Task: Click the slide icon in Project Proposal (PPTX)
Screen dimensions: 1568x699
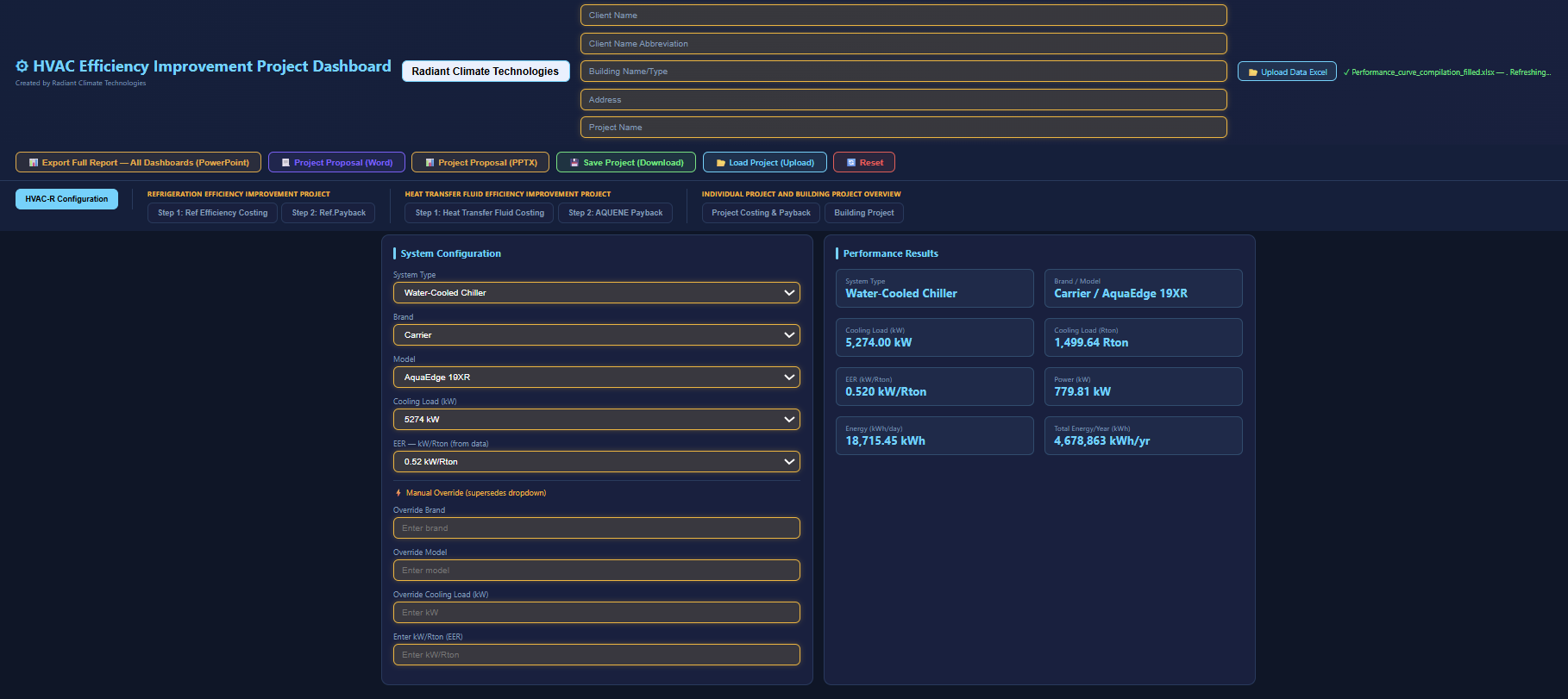Action: pos(430,163)
